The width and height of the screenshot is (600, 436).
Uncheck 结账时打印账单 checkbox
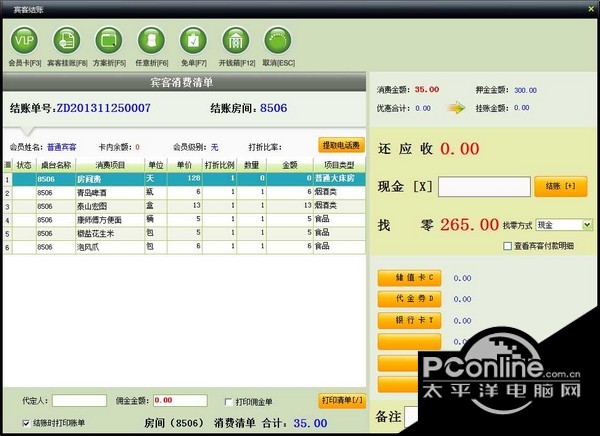point(26,423)
